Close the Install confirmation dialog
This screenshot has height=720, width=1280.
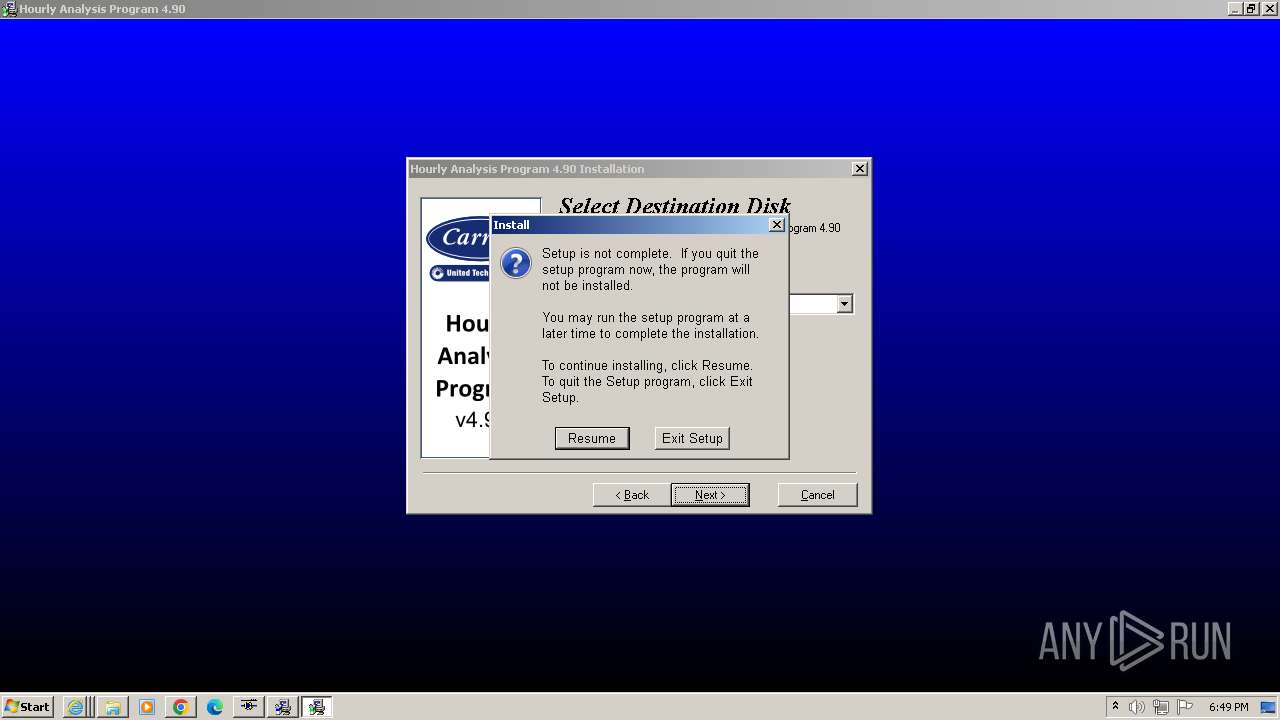pyautogui.click(x=776, y=225)
